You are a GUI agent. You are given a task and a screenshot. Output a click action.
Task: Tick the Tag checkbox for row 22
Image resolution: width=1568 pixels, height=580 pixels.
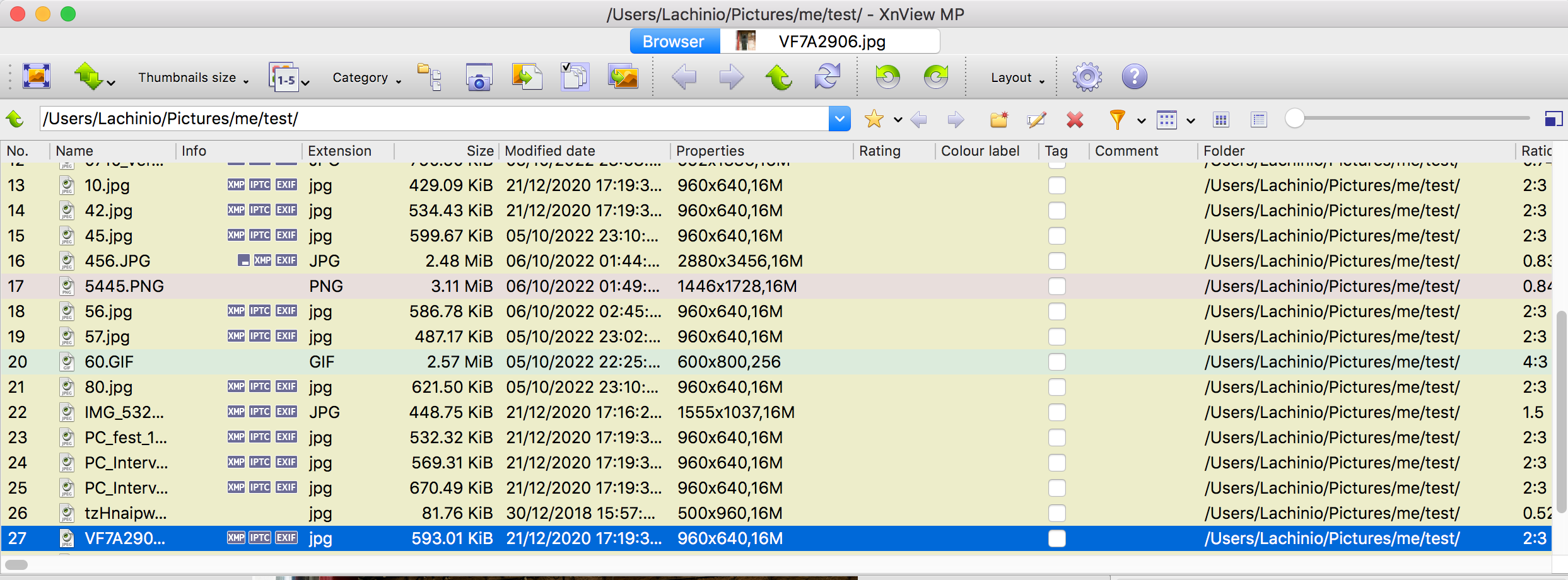[x=1057, y=412]
